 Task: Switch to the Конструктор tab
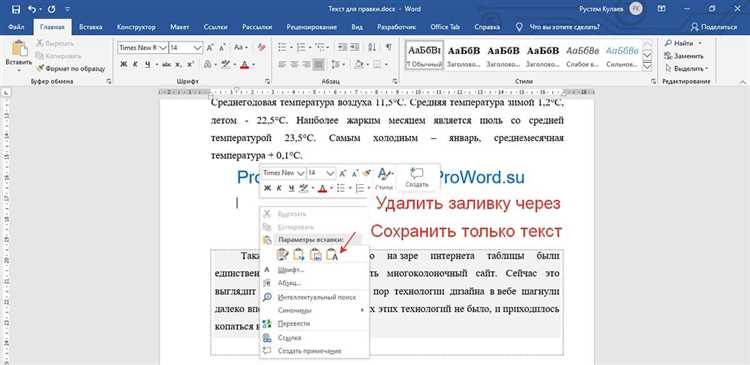[x=136, y=27]
